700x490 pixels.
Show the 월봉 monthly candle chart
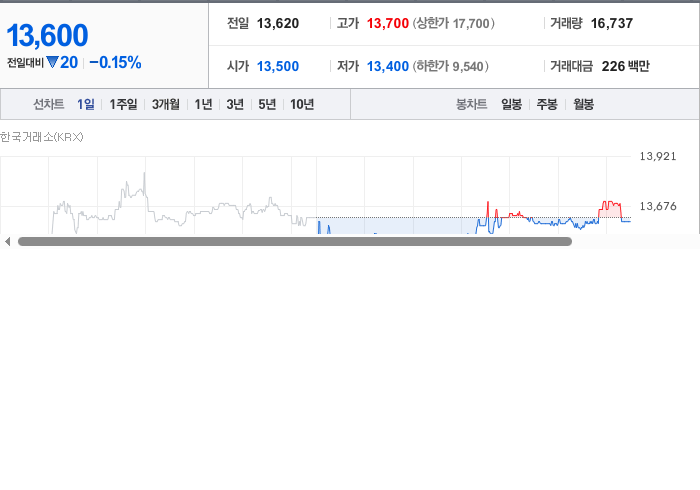click(x=583, y=104)
